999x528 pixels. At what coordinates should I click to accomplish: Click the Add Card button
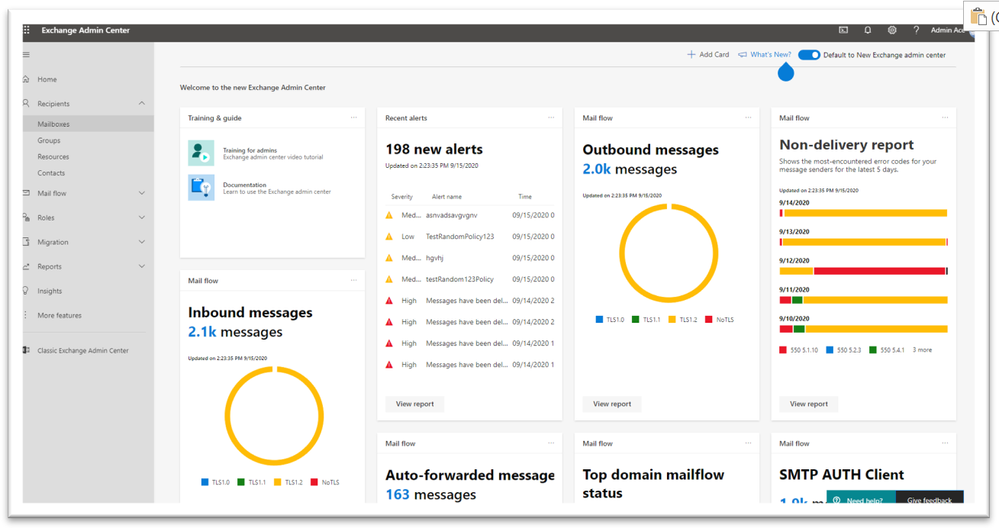pyautogui.click(x=708, y=55)
